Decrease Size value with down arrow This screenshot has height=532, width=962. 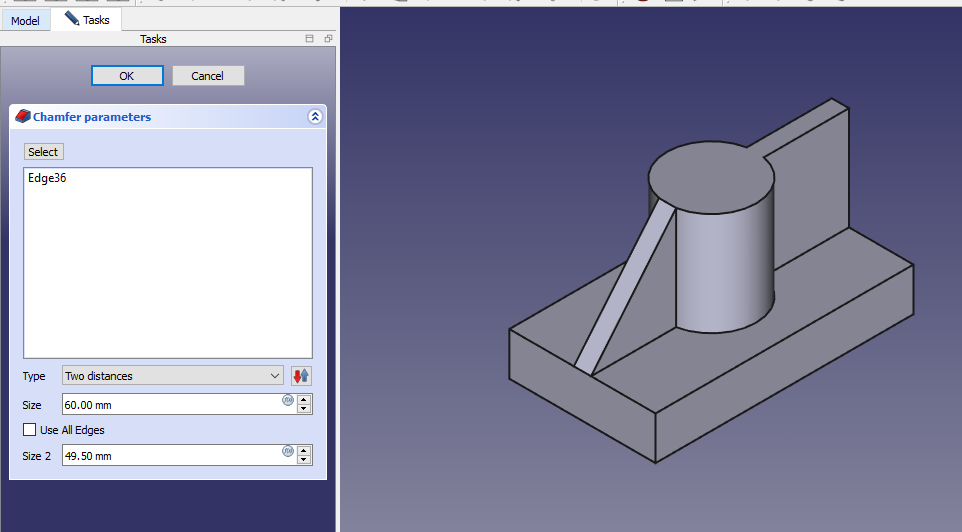305,409
